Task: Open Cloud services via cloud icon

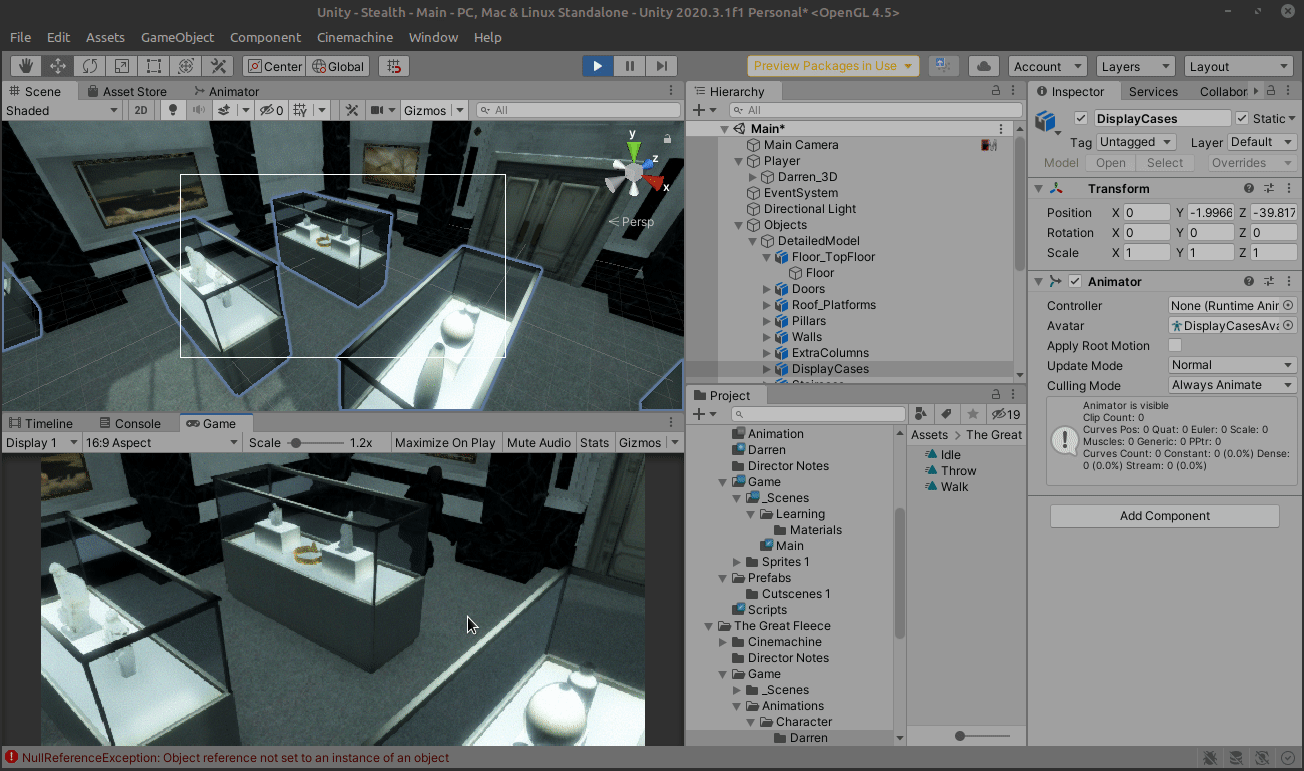Action: 984,66
